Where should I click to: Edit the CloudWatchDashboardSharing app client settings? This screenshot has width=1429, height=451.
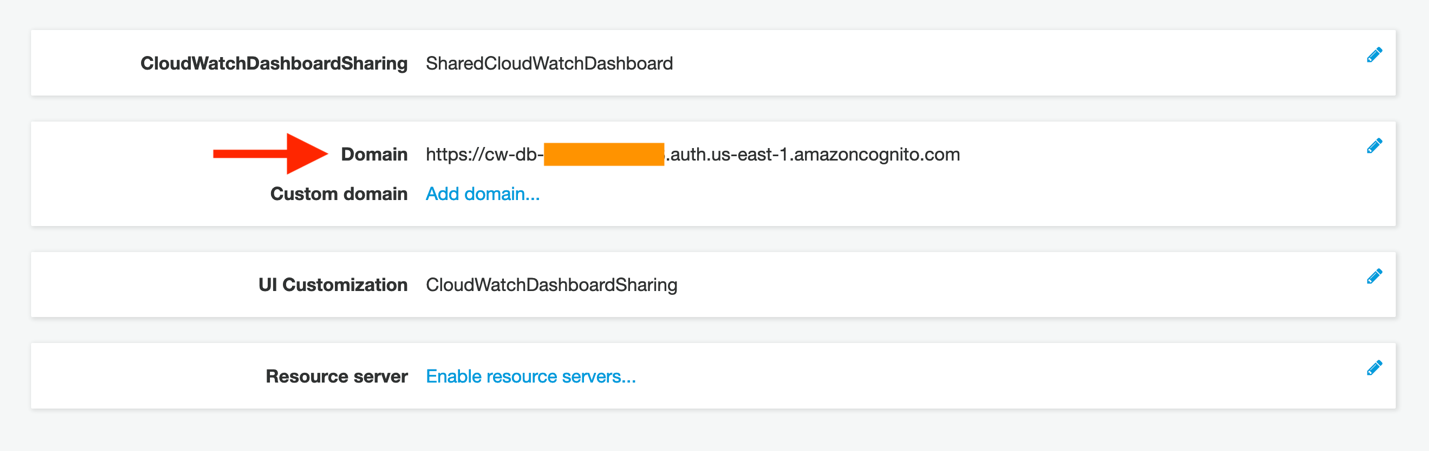point(1374,55)
